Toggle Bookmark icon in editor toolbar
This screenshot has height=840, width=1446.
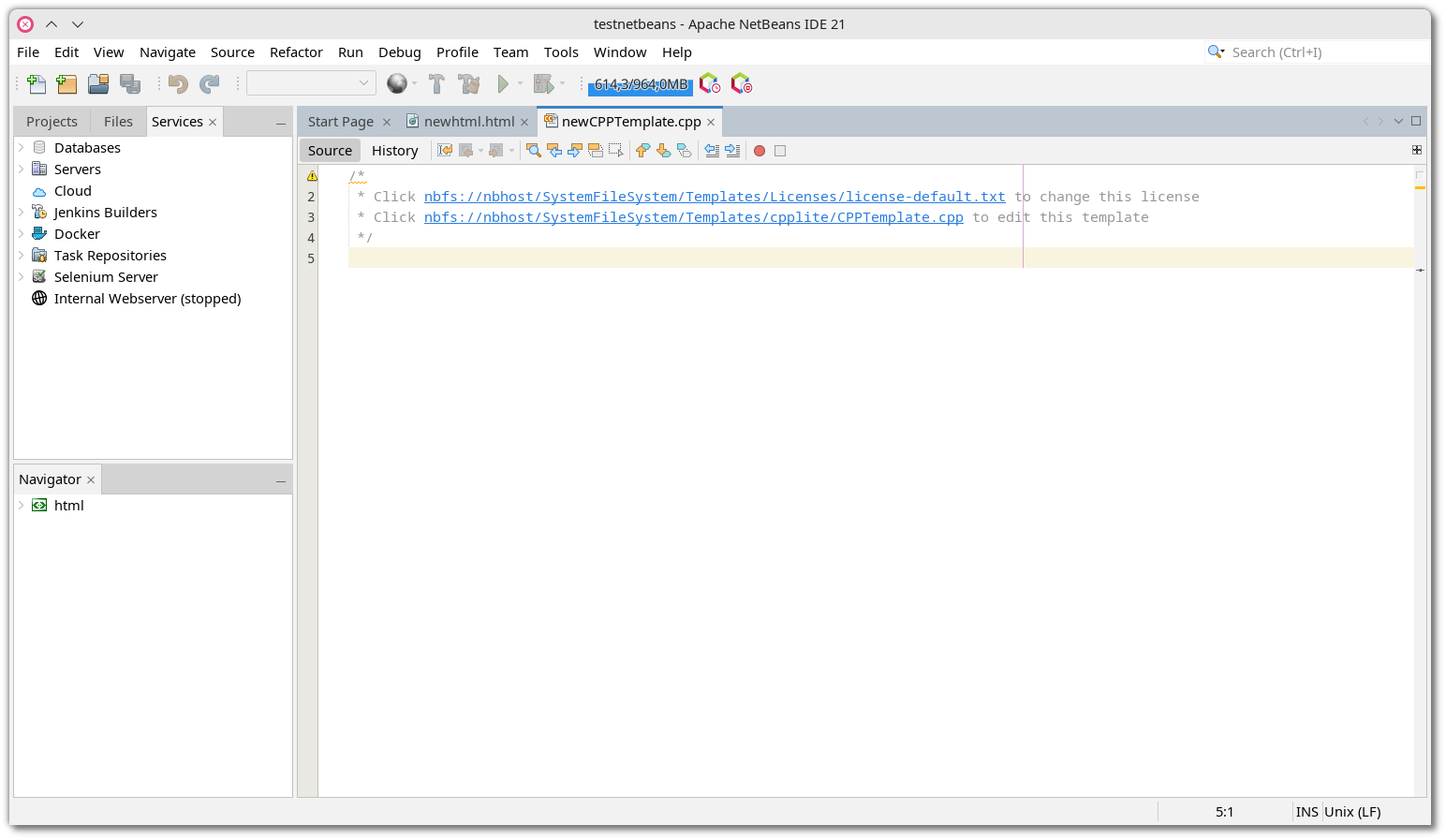point(684,151)
